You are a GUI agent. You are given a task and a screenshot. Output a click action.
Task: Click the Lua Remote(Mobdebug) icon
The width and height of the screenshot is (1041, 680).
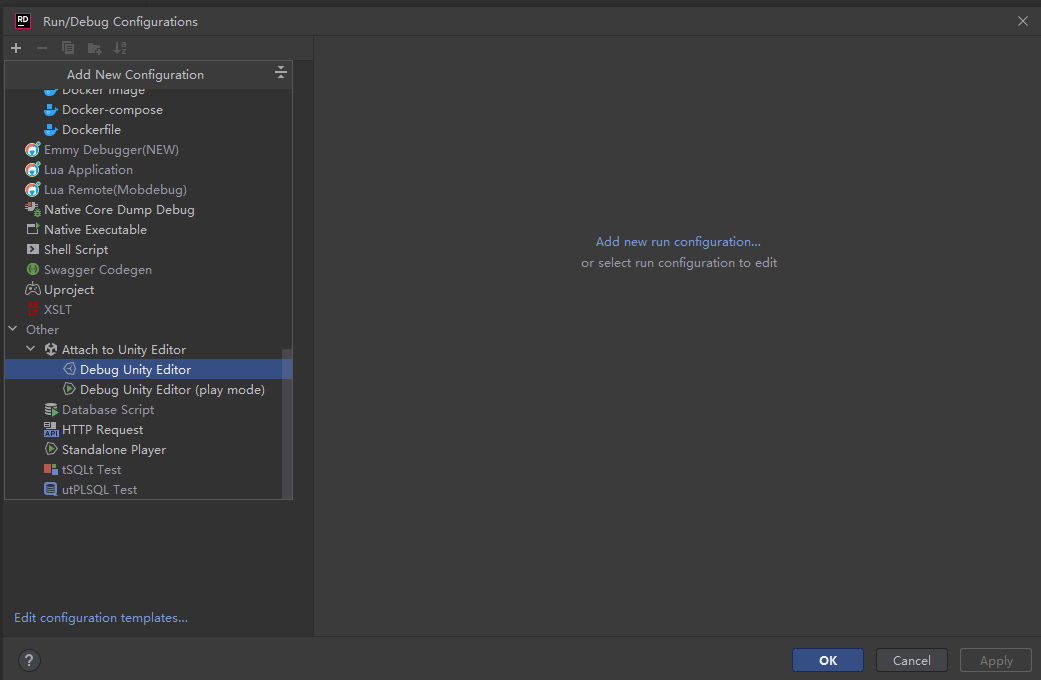click(x=33, y=189)
